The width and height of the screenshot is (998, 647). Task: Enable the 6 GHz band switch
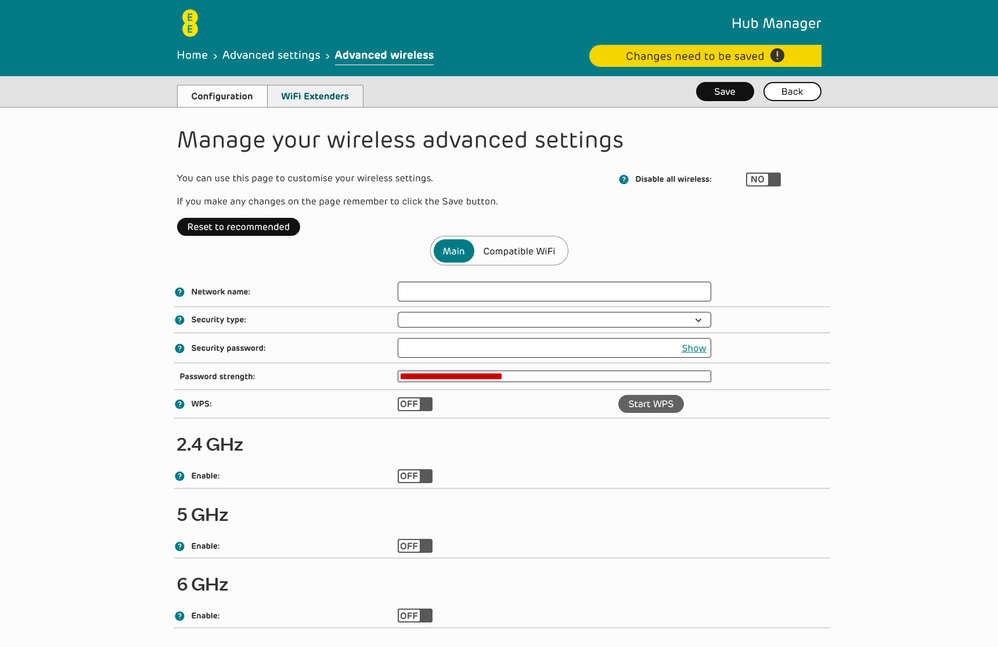coord(415,616)
